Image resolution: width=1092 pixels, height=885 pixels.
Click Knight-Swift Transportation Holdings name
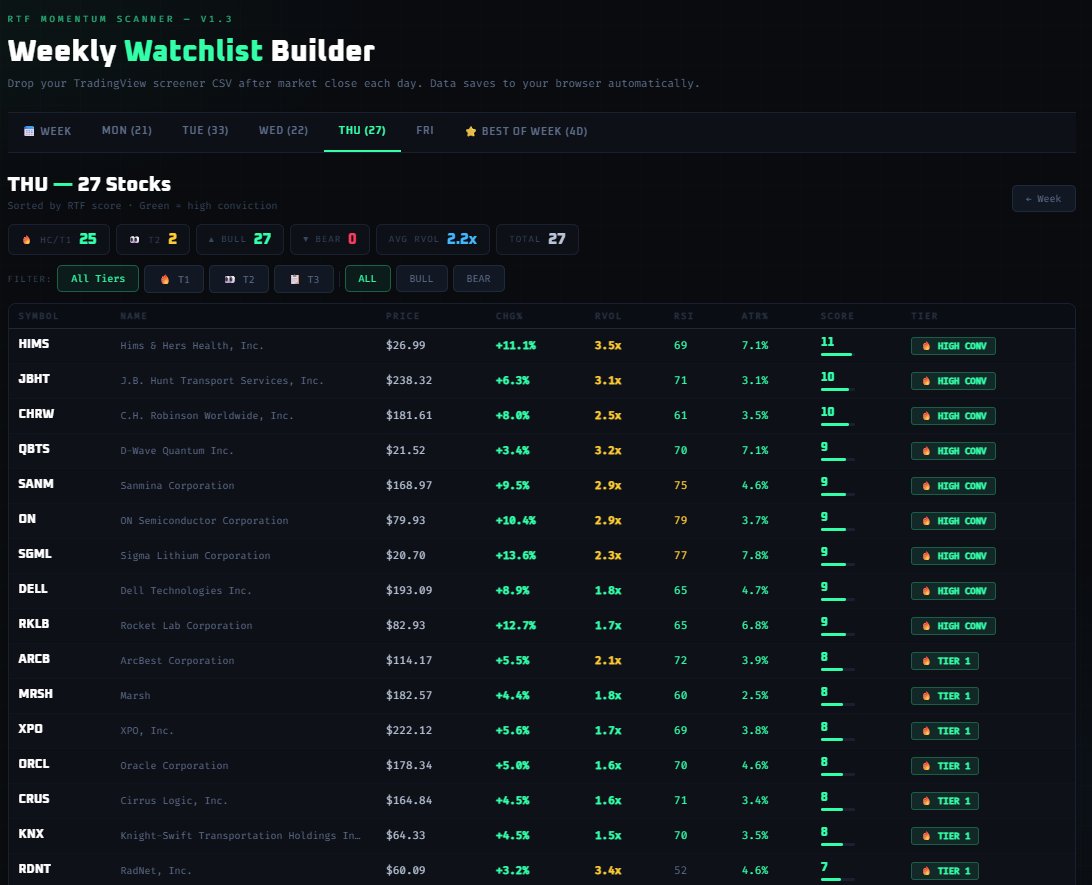click(x=240, y=836)
